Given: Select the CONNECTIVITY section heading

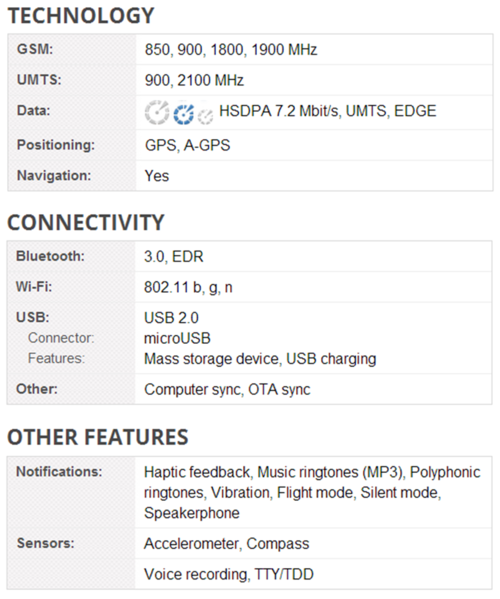Looking at the screenshot, I should [x=86, y=222].
